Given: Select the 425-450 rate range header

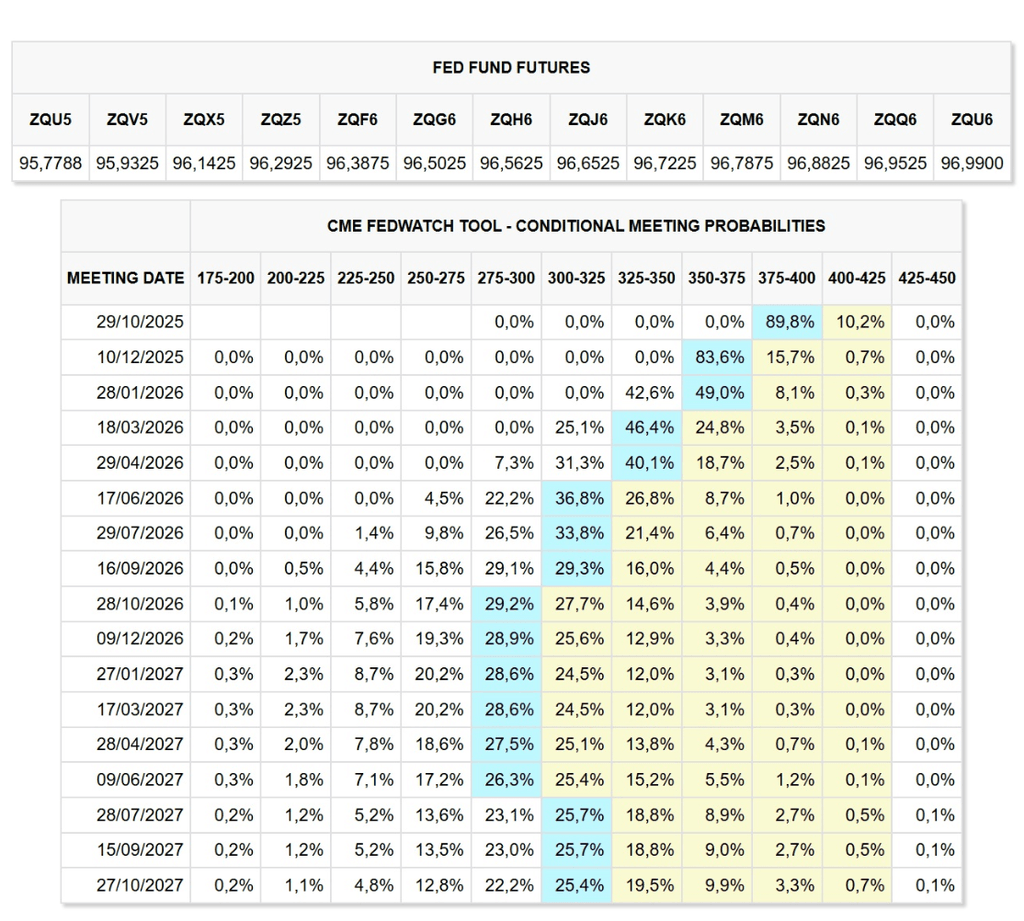Looking at the screenshot, I should [927, 278].
